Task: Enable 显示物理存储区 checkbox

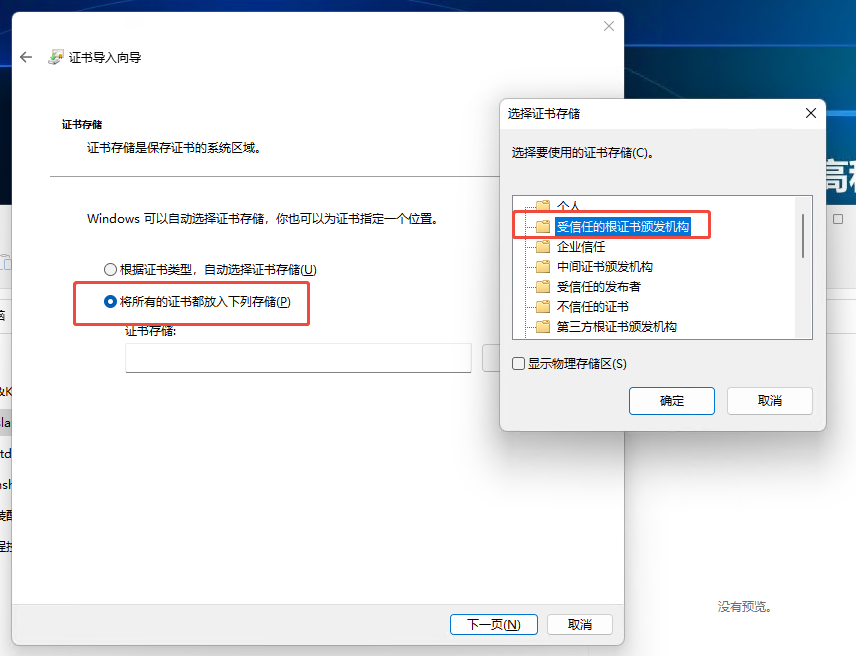Action: click(519, 363)
